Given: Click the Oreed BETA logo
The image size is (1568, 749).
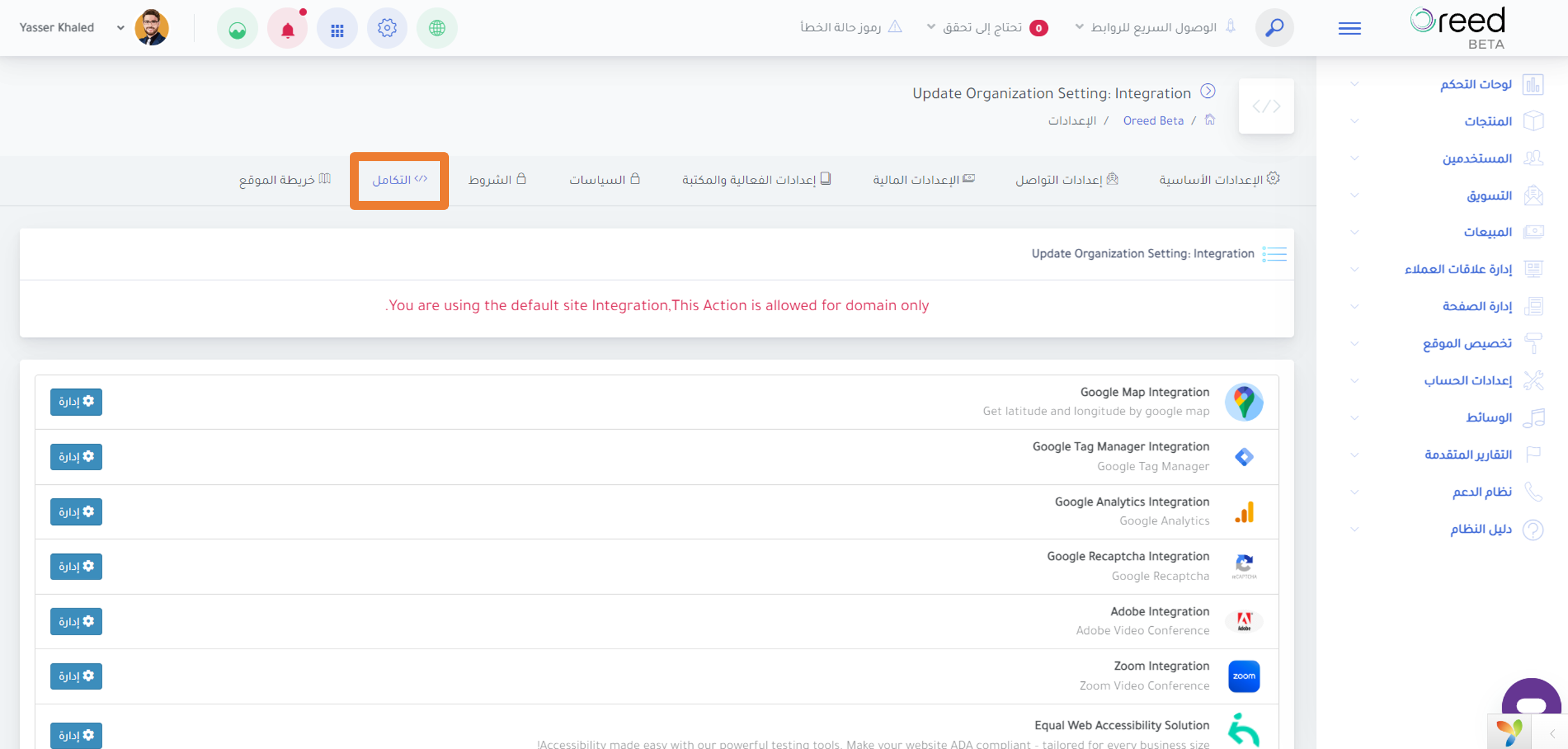Looking at the screenshot, I should [1459, 28].
